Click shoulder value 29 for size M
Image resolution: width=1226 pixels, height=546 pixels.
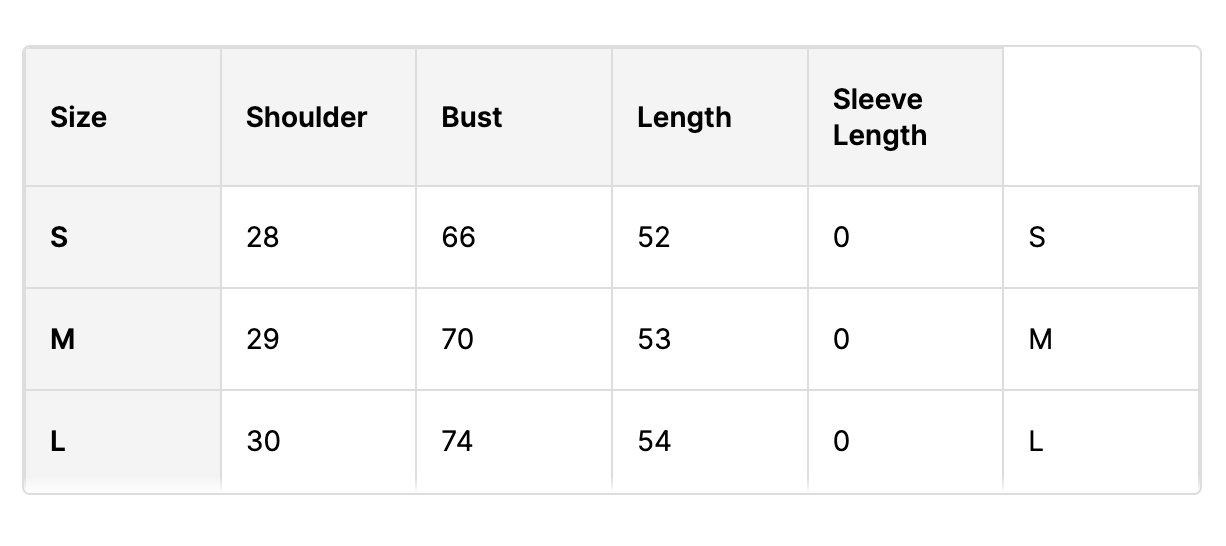(262, 340)
